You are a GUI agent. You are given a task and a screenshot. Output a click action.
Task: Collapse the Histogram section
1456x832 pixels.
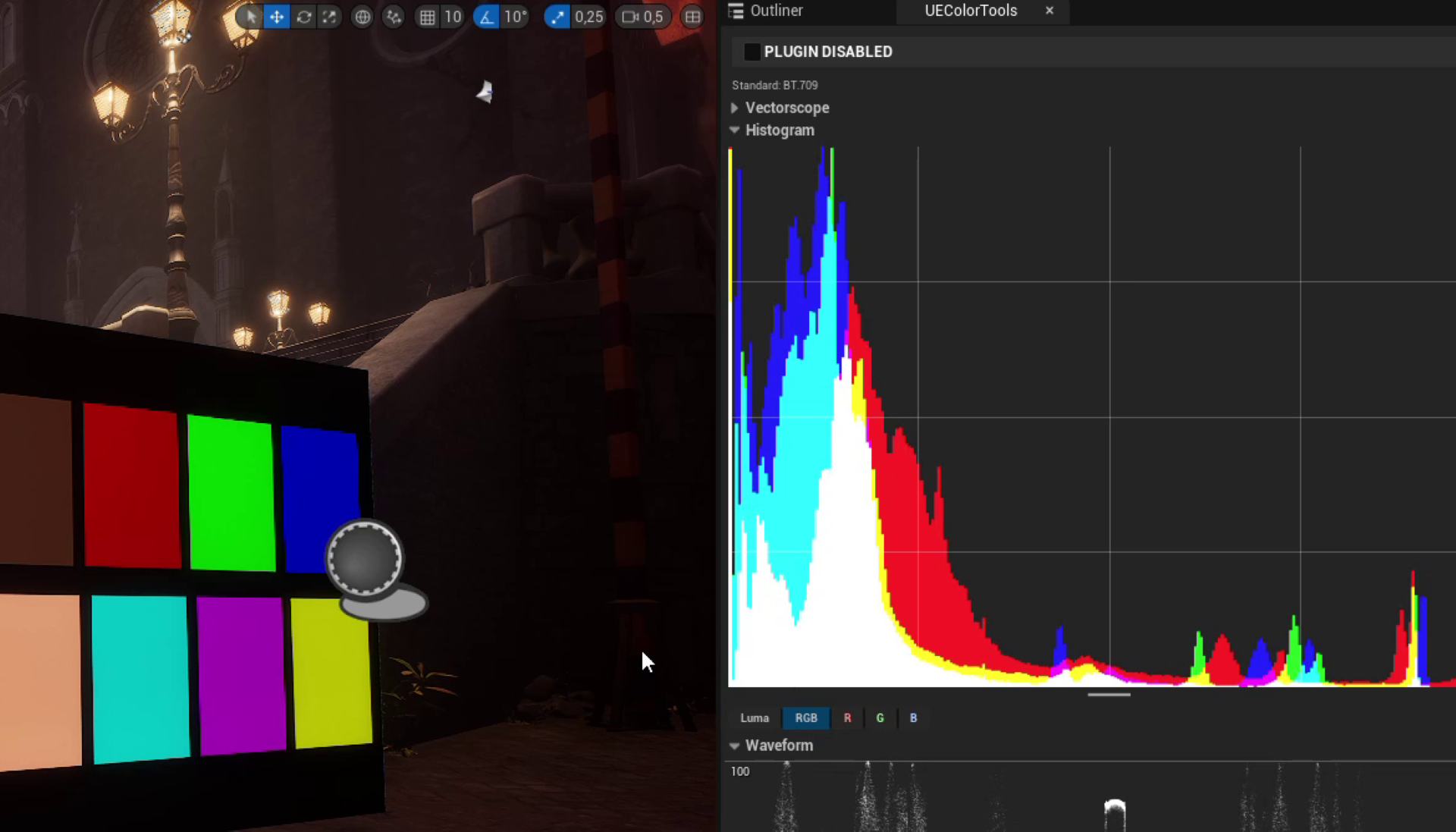[734, 130]
